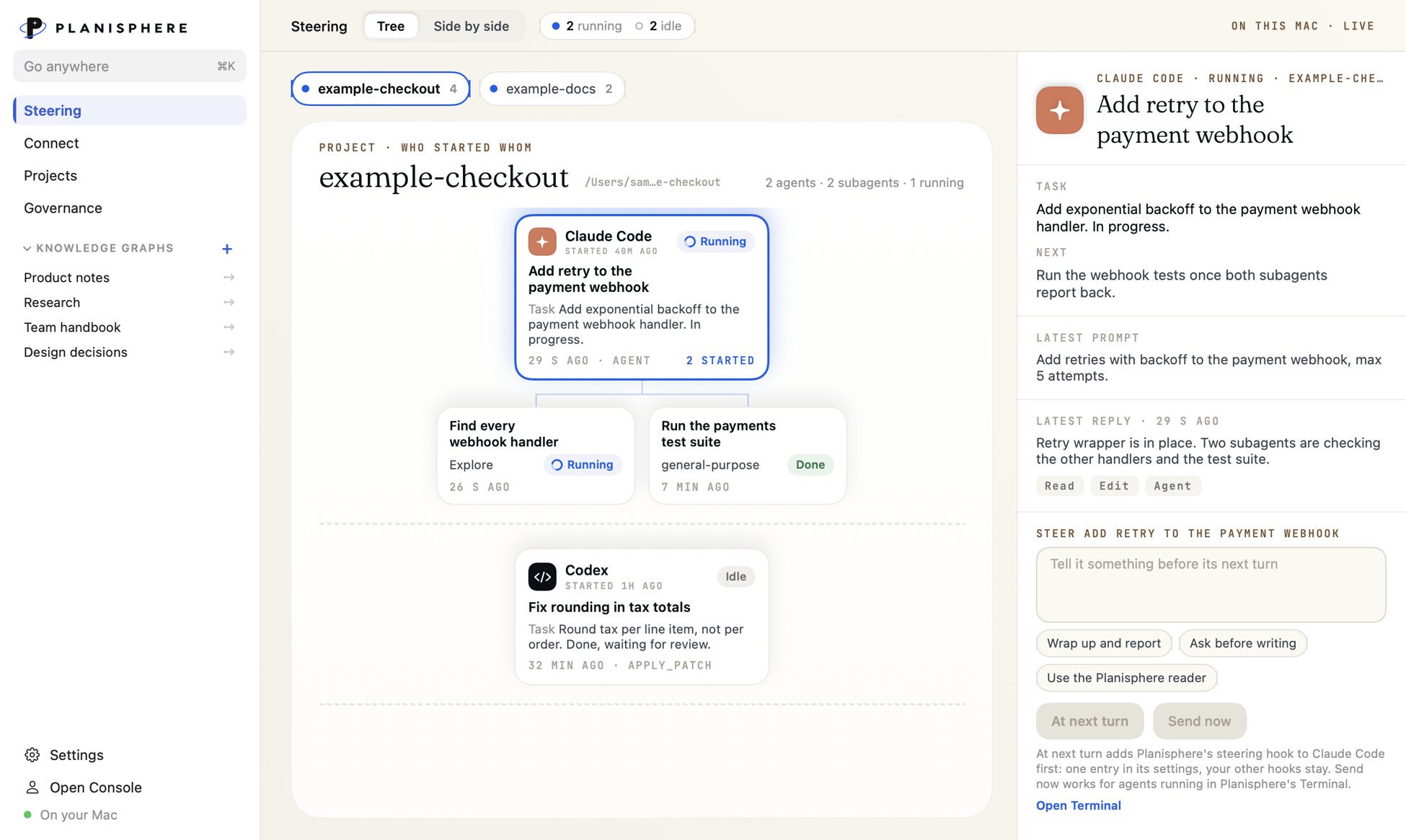1406x840 pixels.
Task: Click the steering message text box
Action: [x=1211, y=585]
